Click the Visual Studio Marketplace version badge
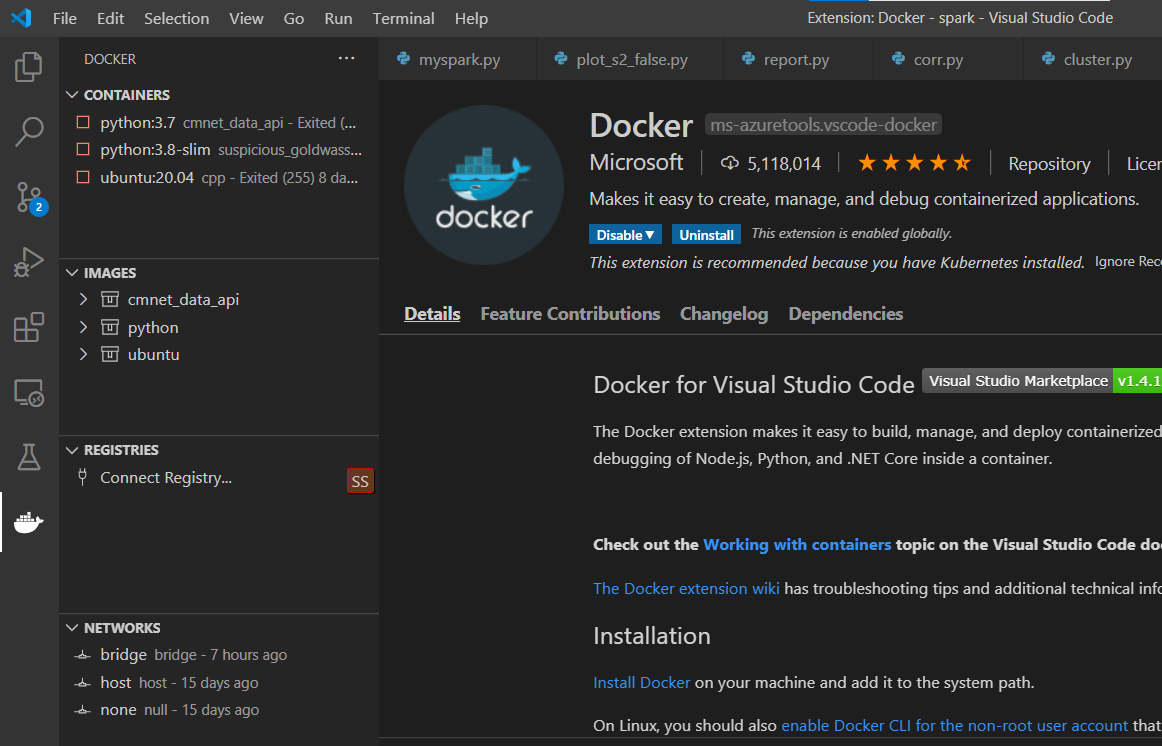 pyautogui.click(x=1043, y=381)
